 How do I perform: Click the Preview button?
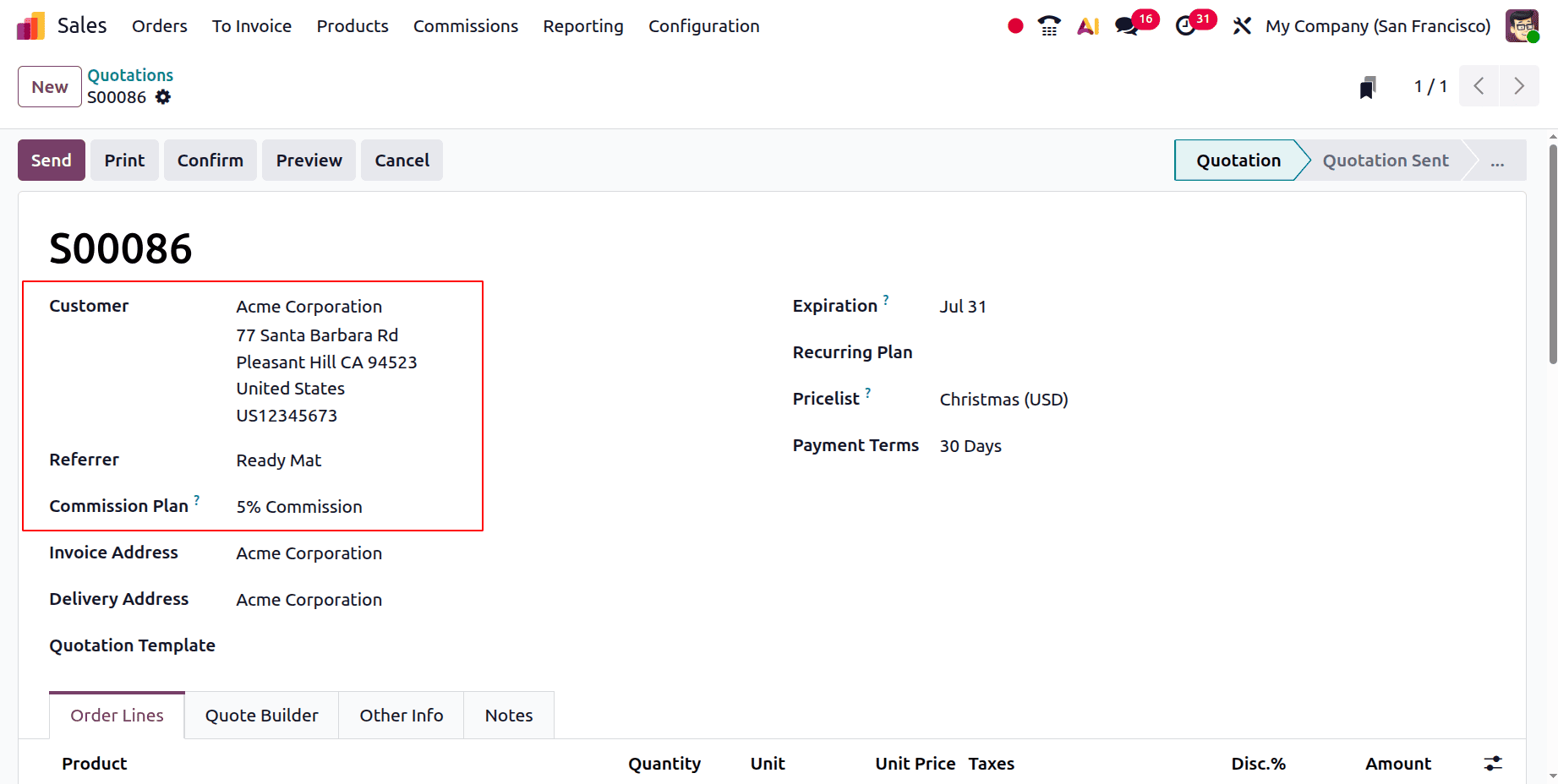pyautogui.click(x=309, y=161)
